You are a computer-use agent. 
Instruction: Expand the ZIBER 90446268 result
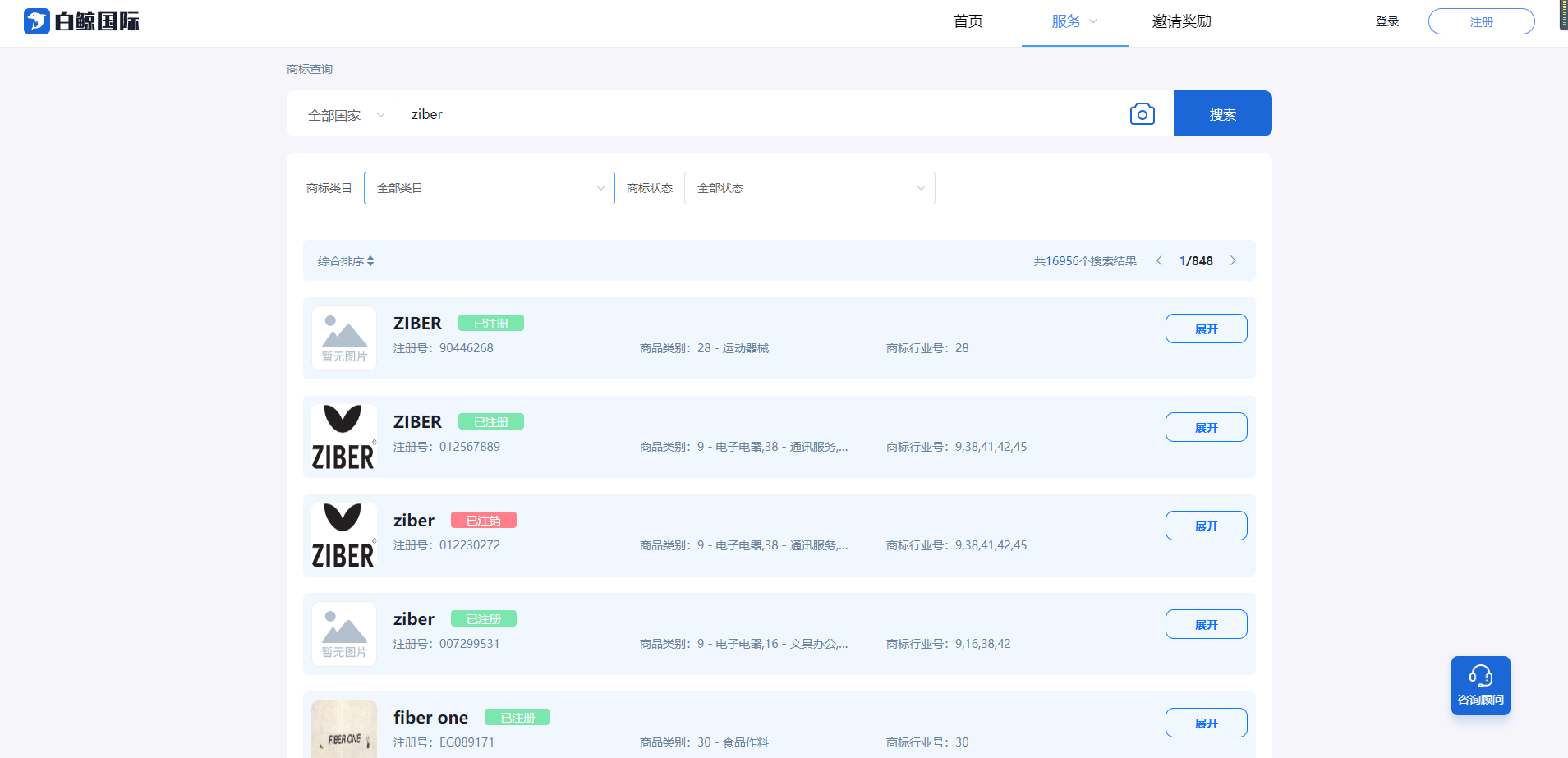pos(1206,328)
